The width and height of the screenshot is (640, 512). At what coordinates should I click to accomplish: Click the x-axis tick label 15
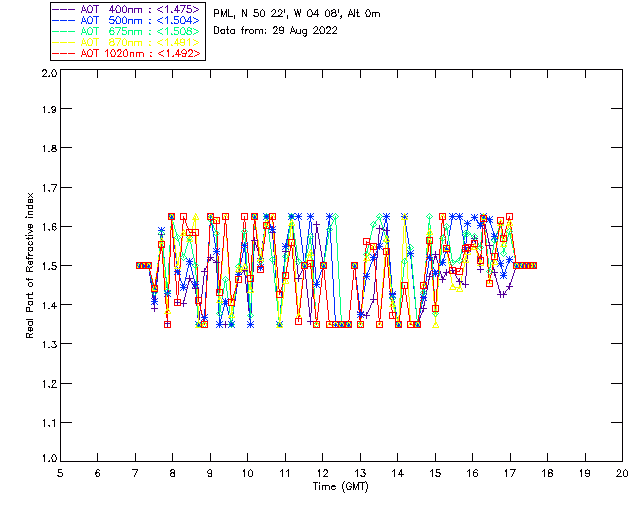[435, 473]
